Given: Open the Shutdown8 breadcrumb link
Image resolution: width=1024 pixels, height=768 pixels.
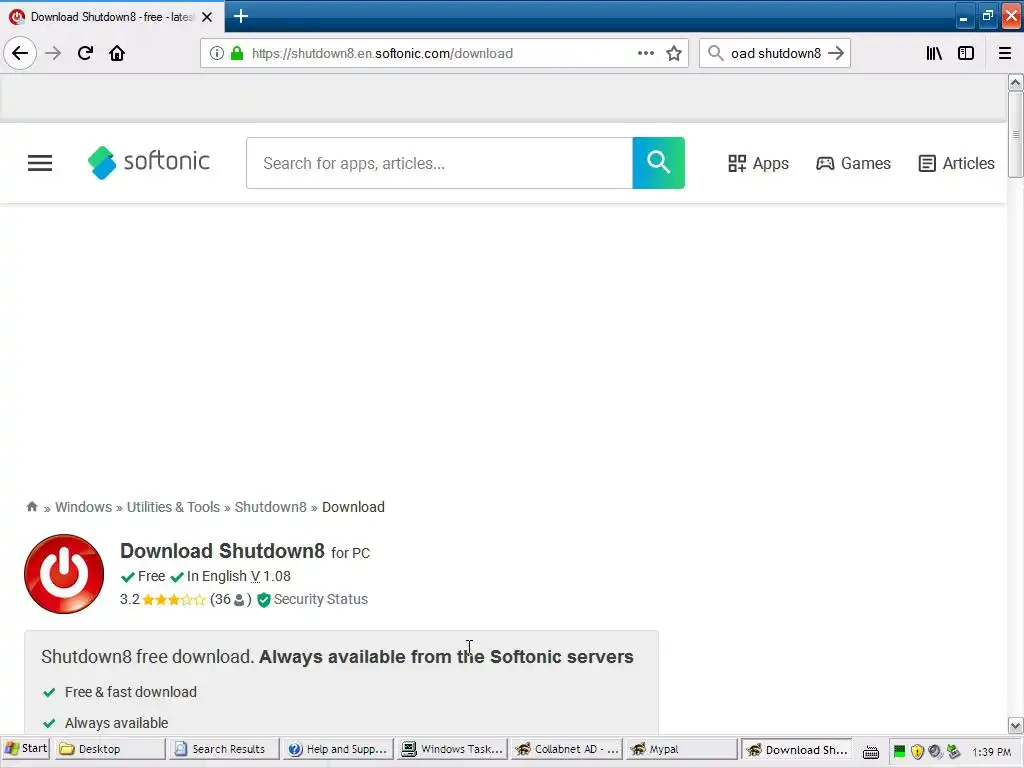Looking at the screenshot, I should pos(270,507).
